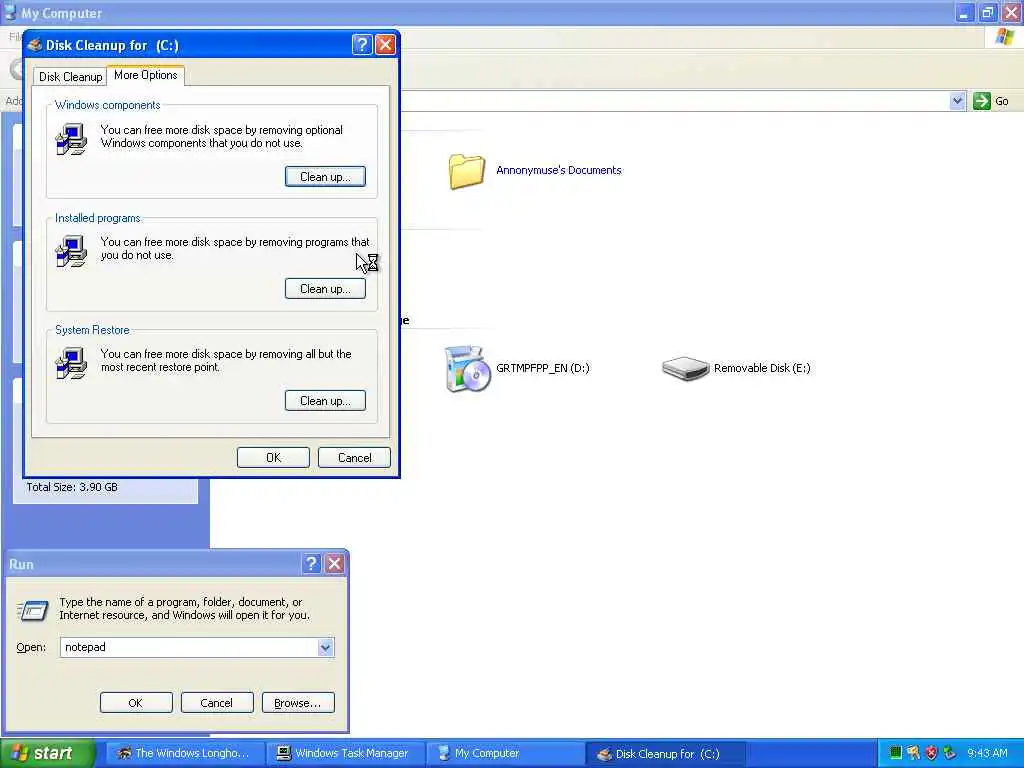1024x768 pixels.
Task: Select the Annonymuse's Documents label
Action: (558, 170)
